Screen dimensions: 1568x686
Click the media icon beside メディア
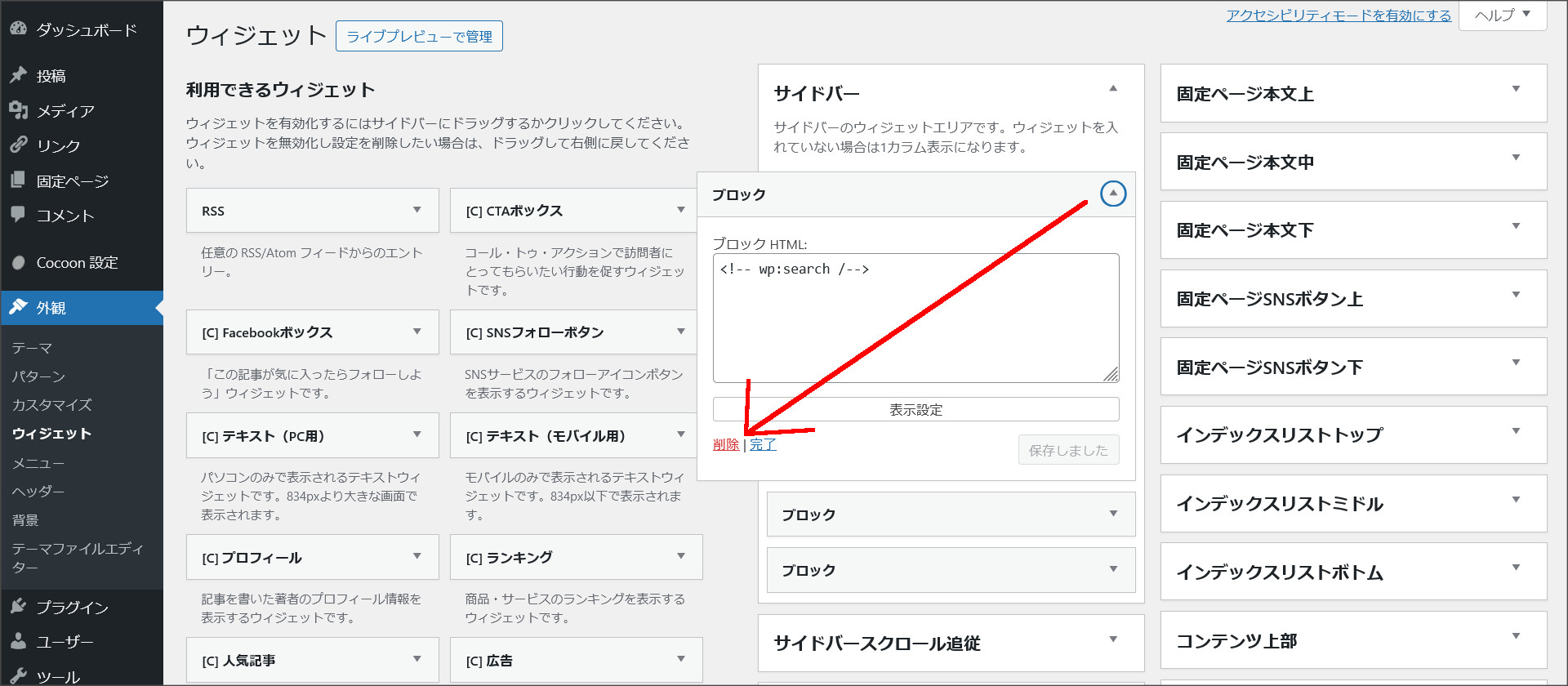18,110
